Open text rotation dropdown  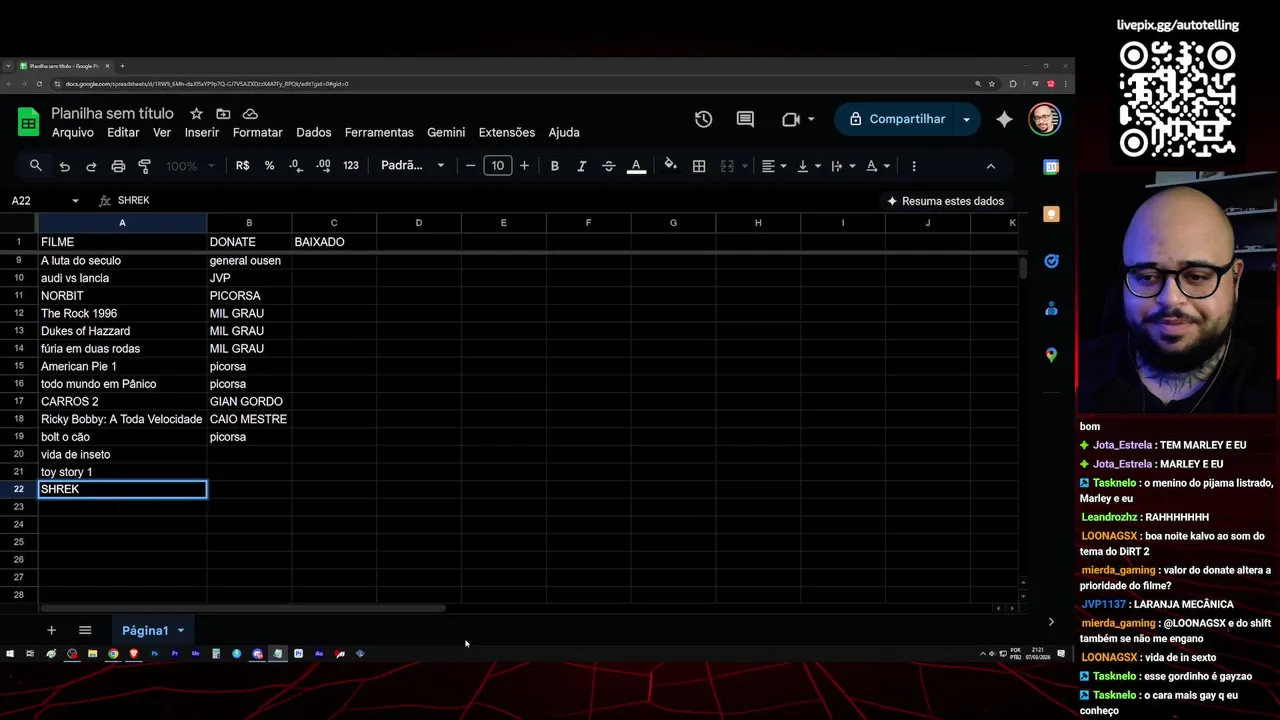tap(878, 166)
